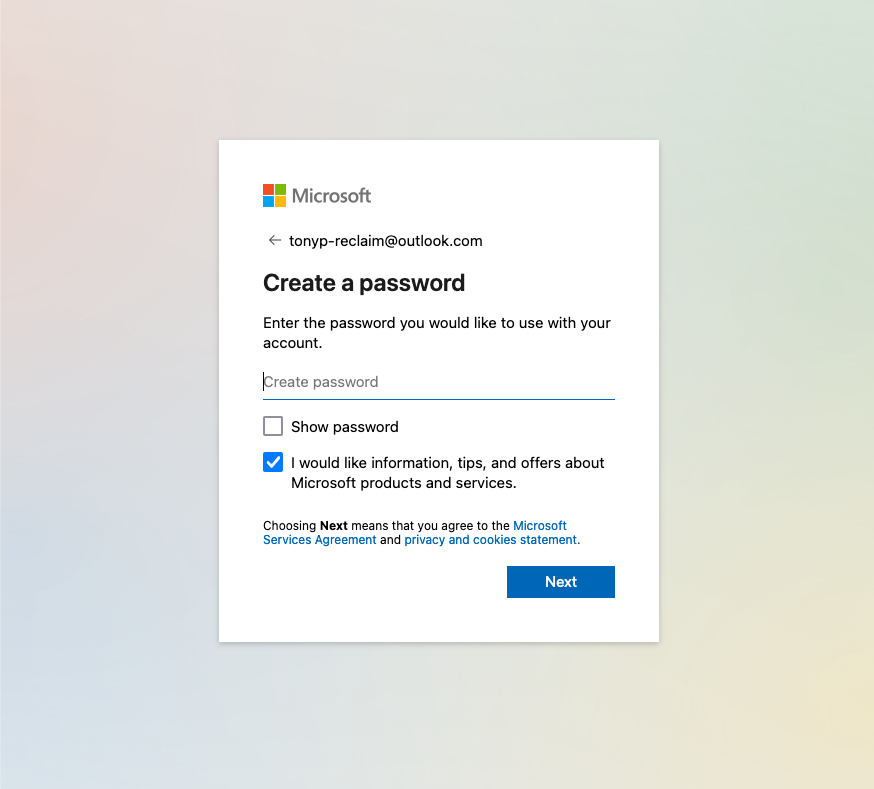
Task: Click the Microsoft four-square logo
Action: click(x=274, y=195)
